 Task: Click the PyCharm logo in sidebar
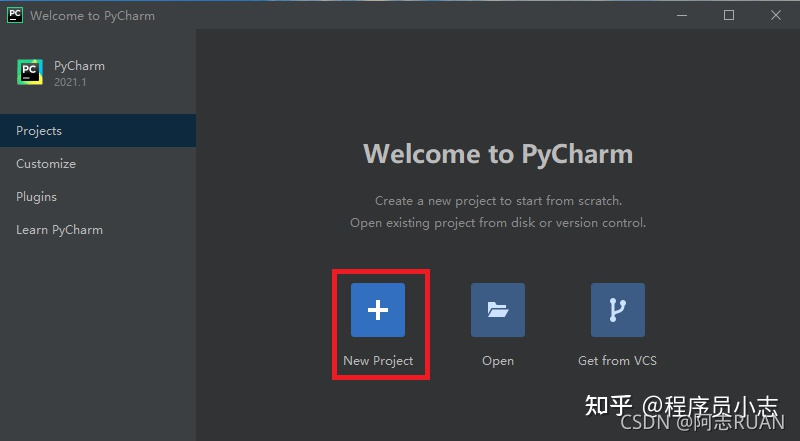point(30,72)
